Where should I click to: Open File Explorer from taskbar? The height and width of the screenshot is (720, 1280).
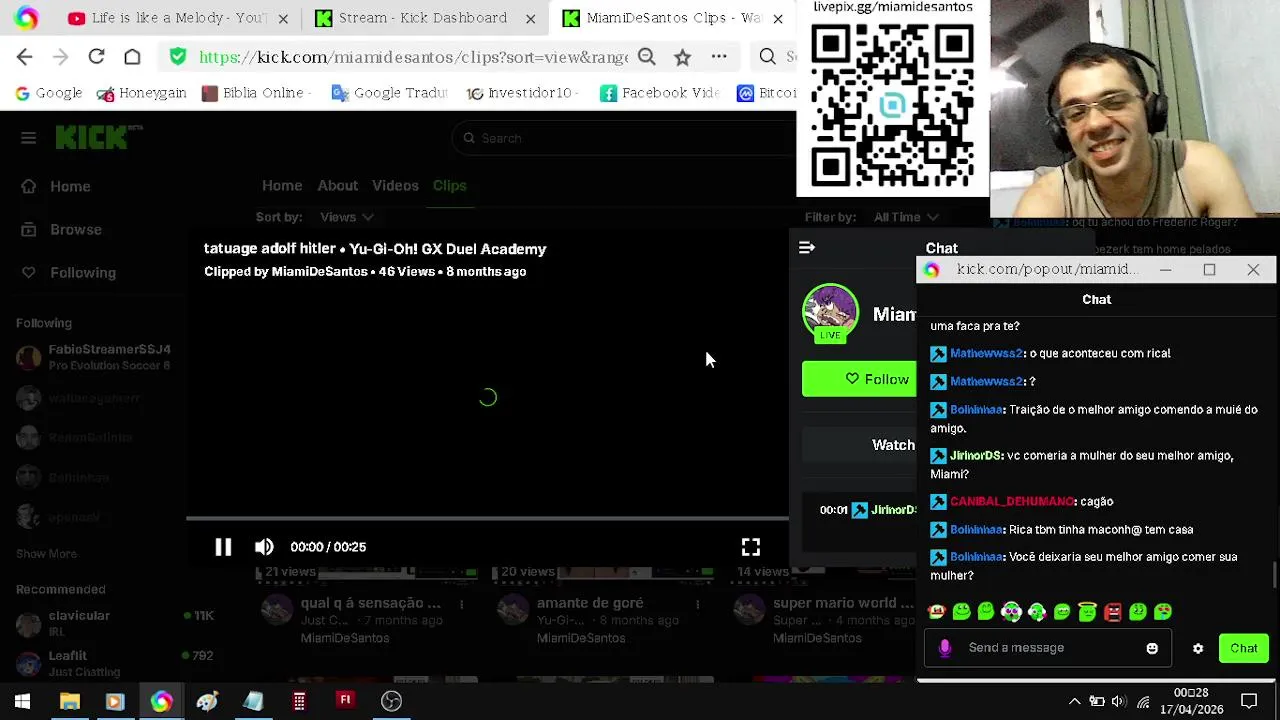coord(69,701)
